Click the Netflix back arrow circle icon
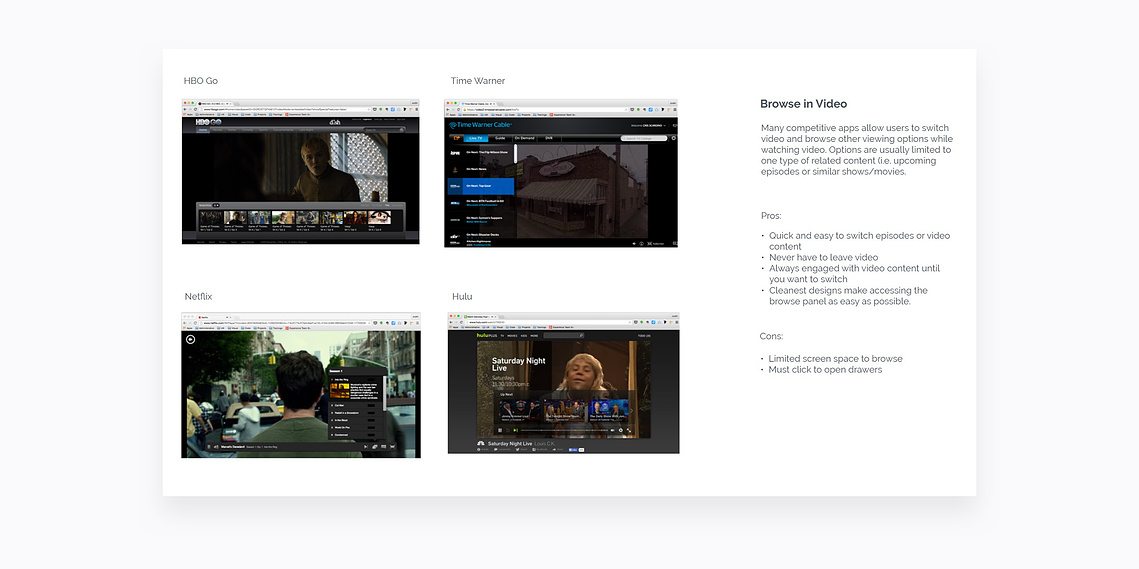This screenshot has height=569, width=1139. tap(190, 339)
